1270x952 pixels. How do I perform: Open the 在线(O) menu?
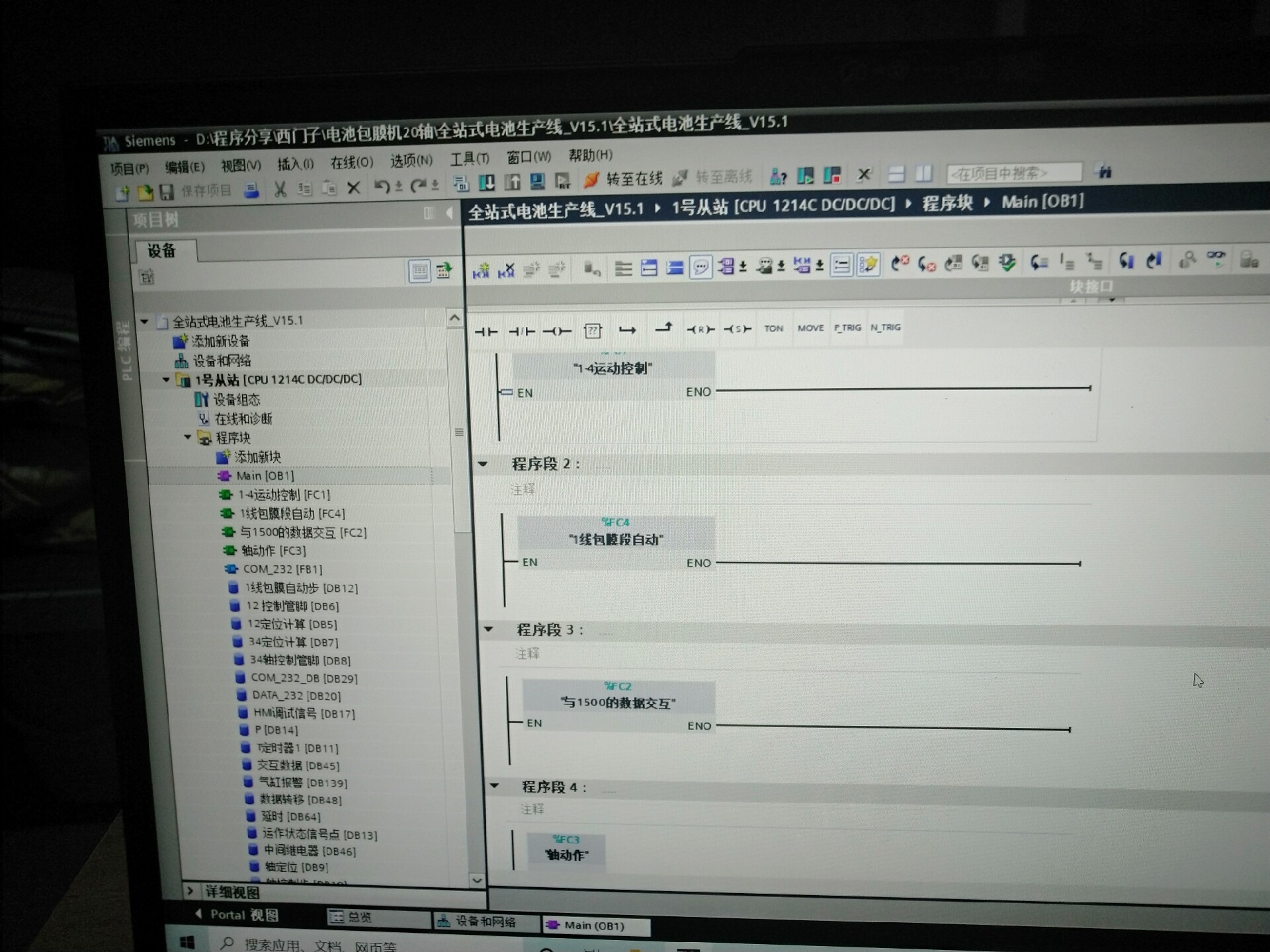[351, 163]
